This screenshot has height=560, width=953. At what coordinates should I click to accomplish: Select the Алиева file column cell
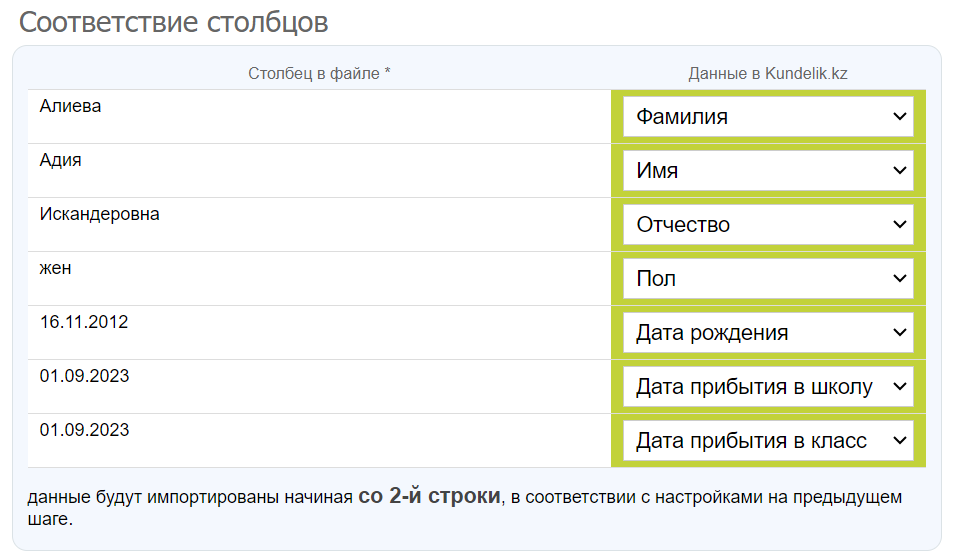71,106
